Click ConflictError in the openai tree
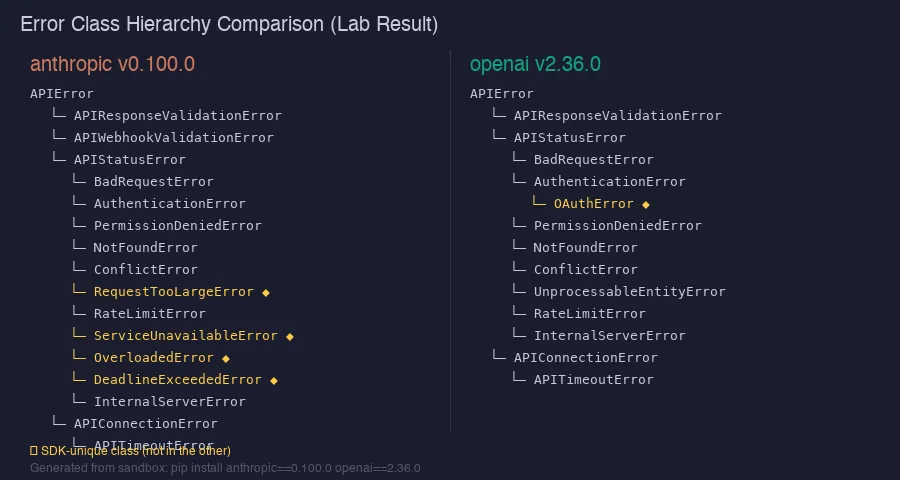 585,269
